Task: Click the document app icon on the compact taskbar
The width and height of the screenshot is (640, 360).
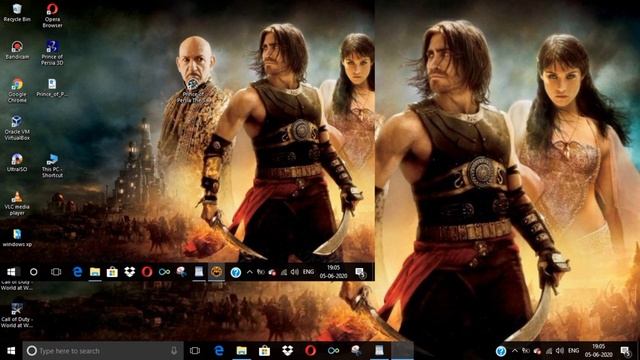Action: tap(199, 272)
